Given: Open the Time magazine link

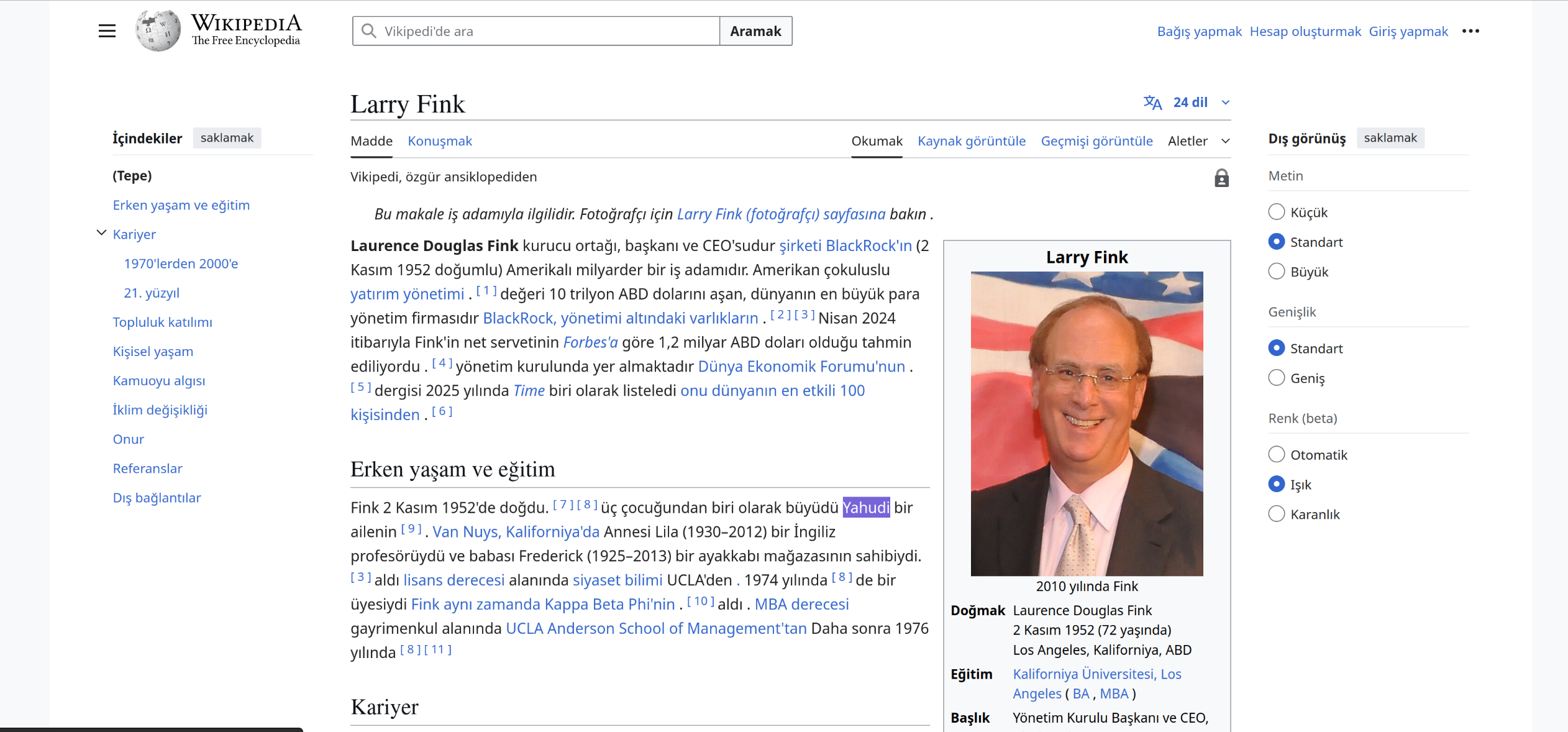Looking at the screenshot, I should pyautogui.click(x=529, y=391).
